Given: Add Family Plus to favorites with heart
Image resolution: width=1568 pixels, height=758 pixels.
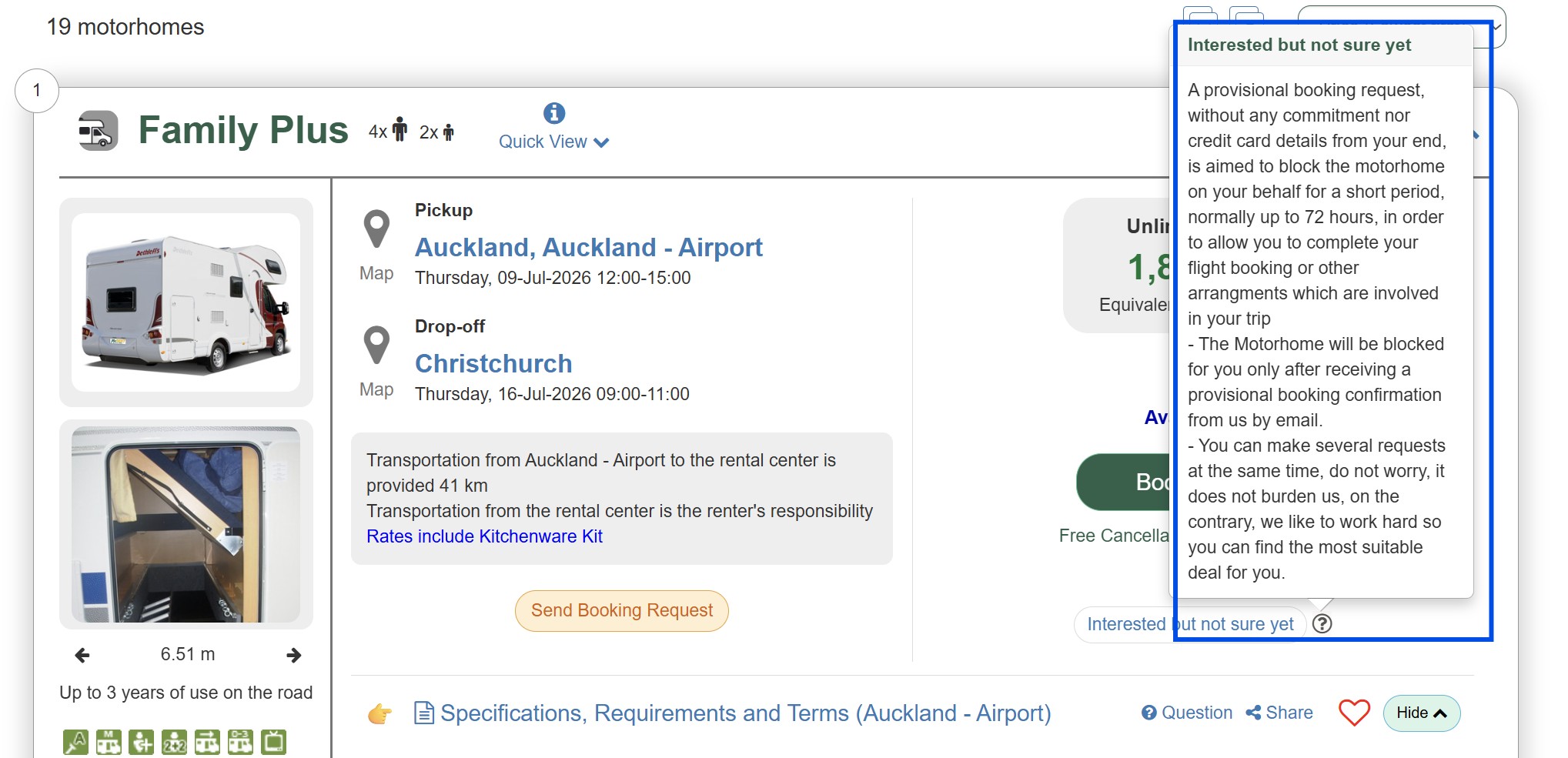Looking at the screenshot, I should pos(1354,713).
